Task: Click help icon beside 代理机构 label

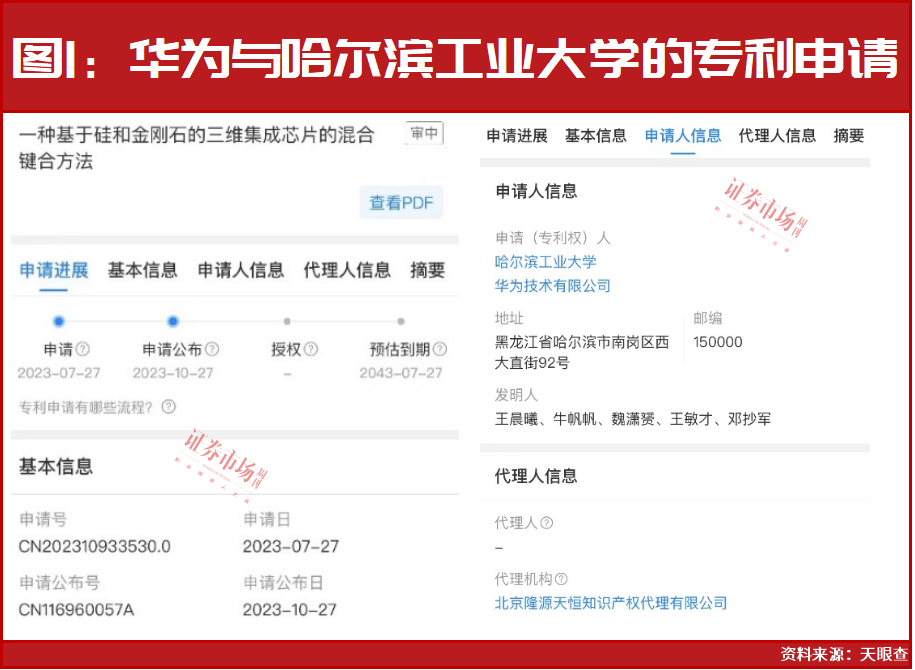Action: [x=561, y=579]
